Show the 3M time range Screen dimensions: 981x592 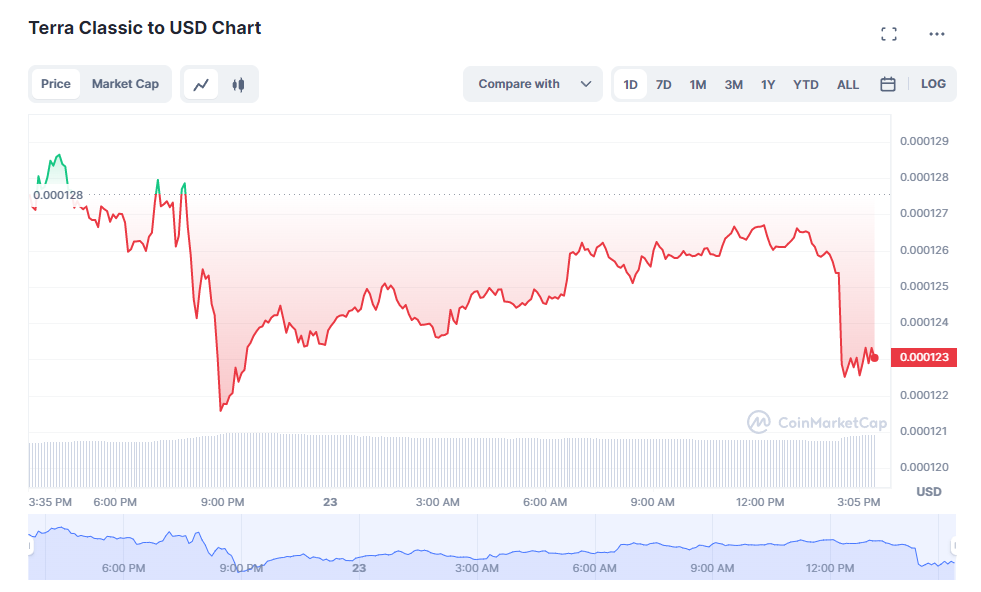733,85
